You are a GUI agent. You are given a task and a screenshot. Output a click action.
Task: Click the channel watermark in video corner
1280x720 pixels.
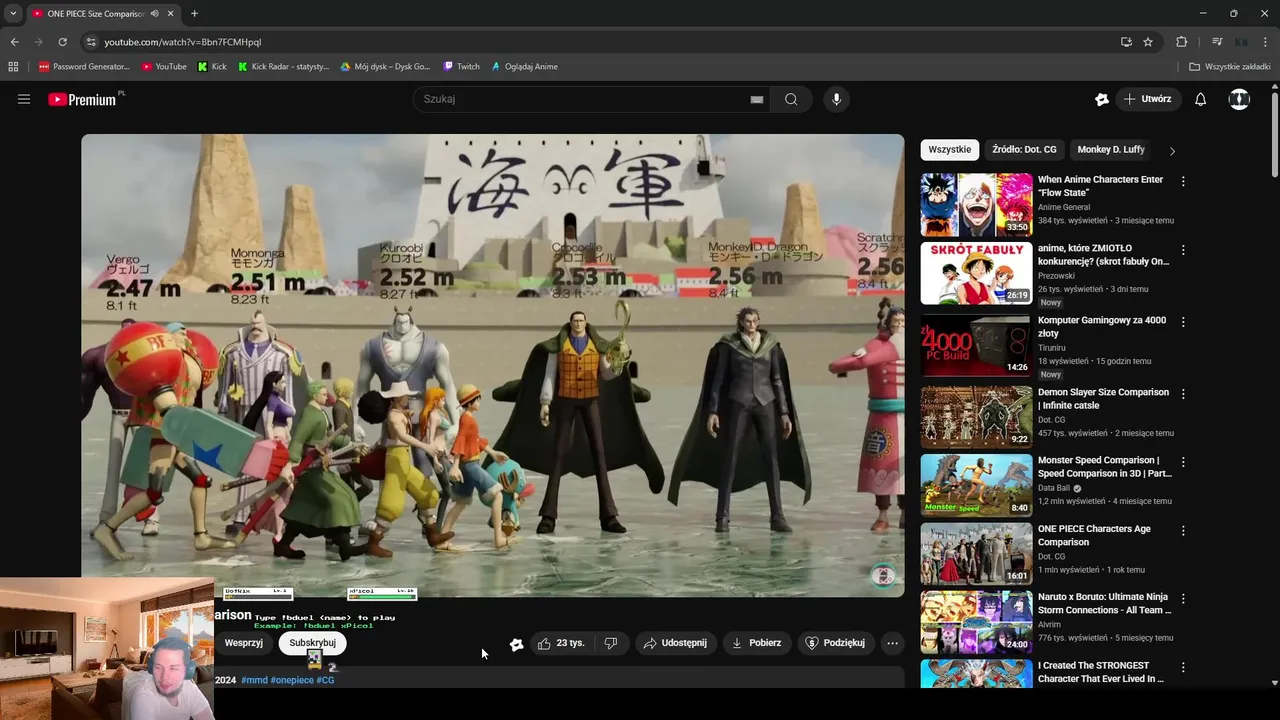882,575
